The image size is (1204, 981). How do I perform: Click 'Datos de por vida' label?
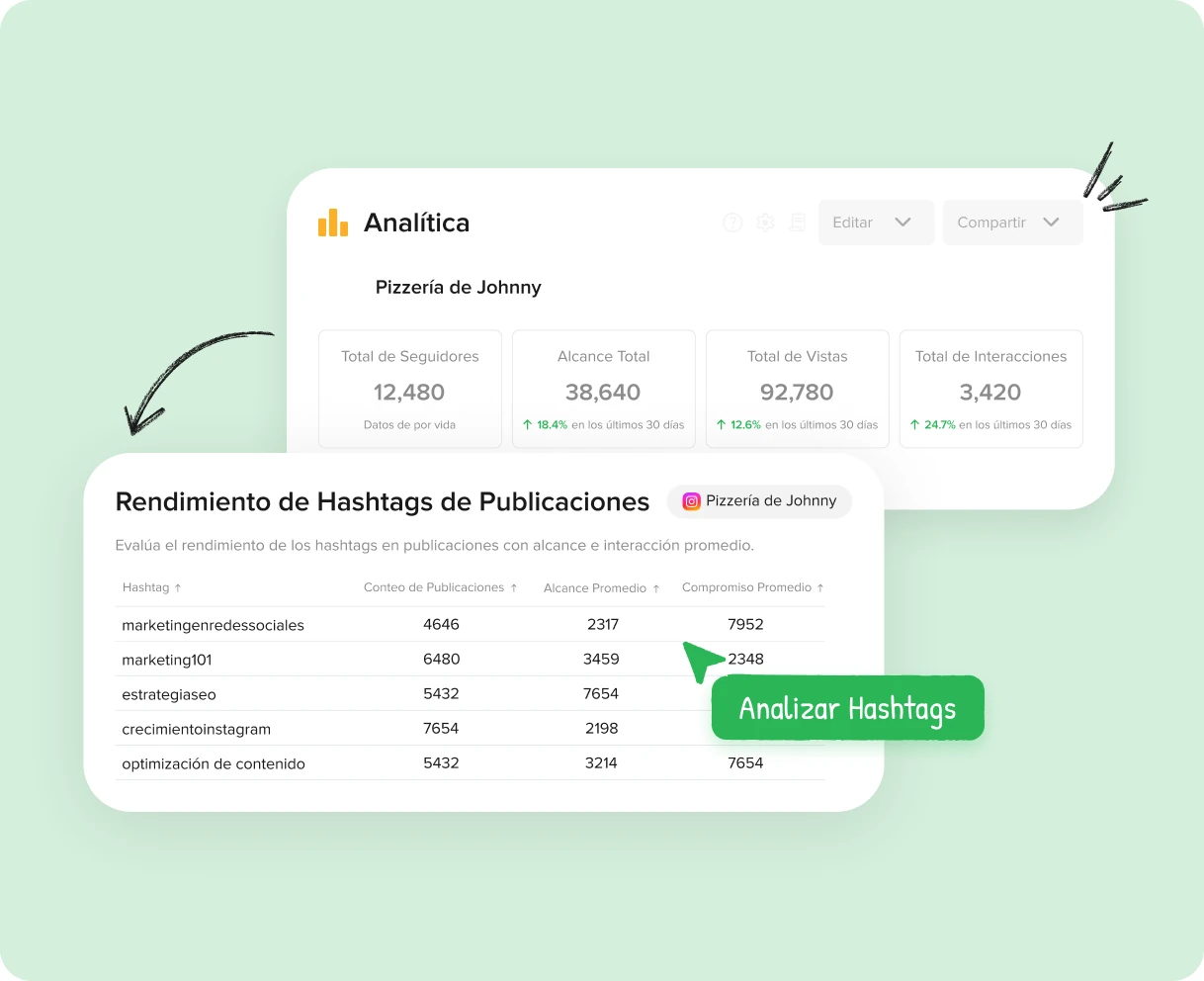tap(409, 425)
